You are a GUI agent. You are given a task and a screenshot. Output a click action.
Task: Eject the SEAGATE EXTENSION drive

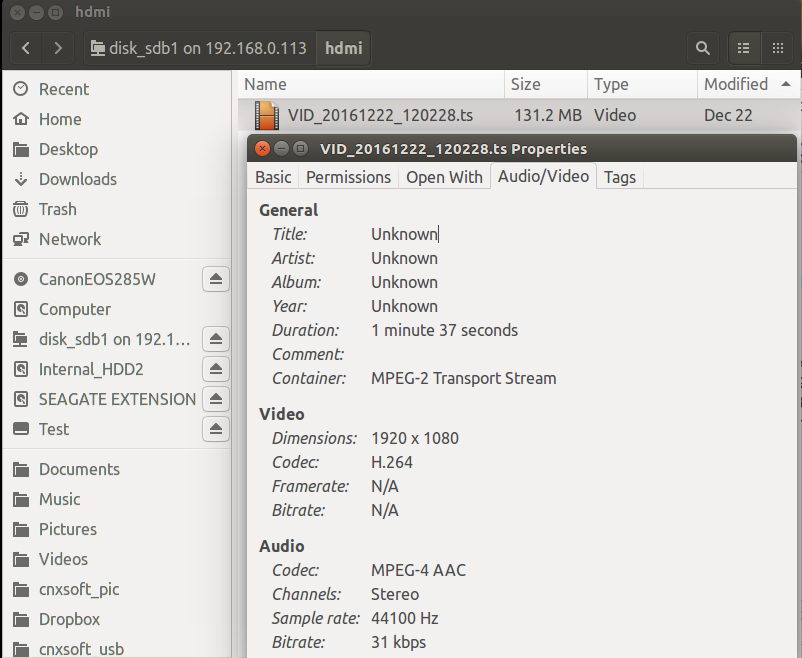(216, 399)
